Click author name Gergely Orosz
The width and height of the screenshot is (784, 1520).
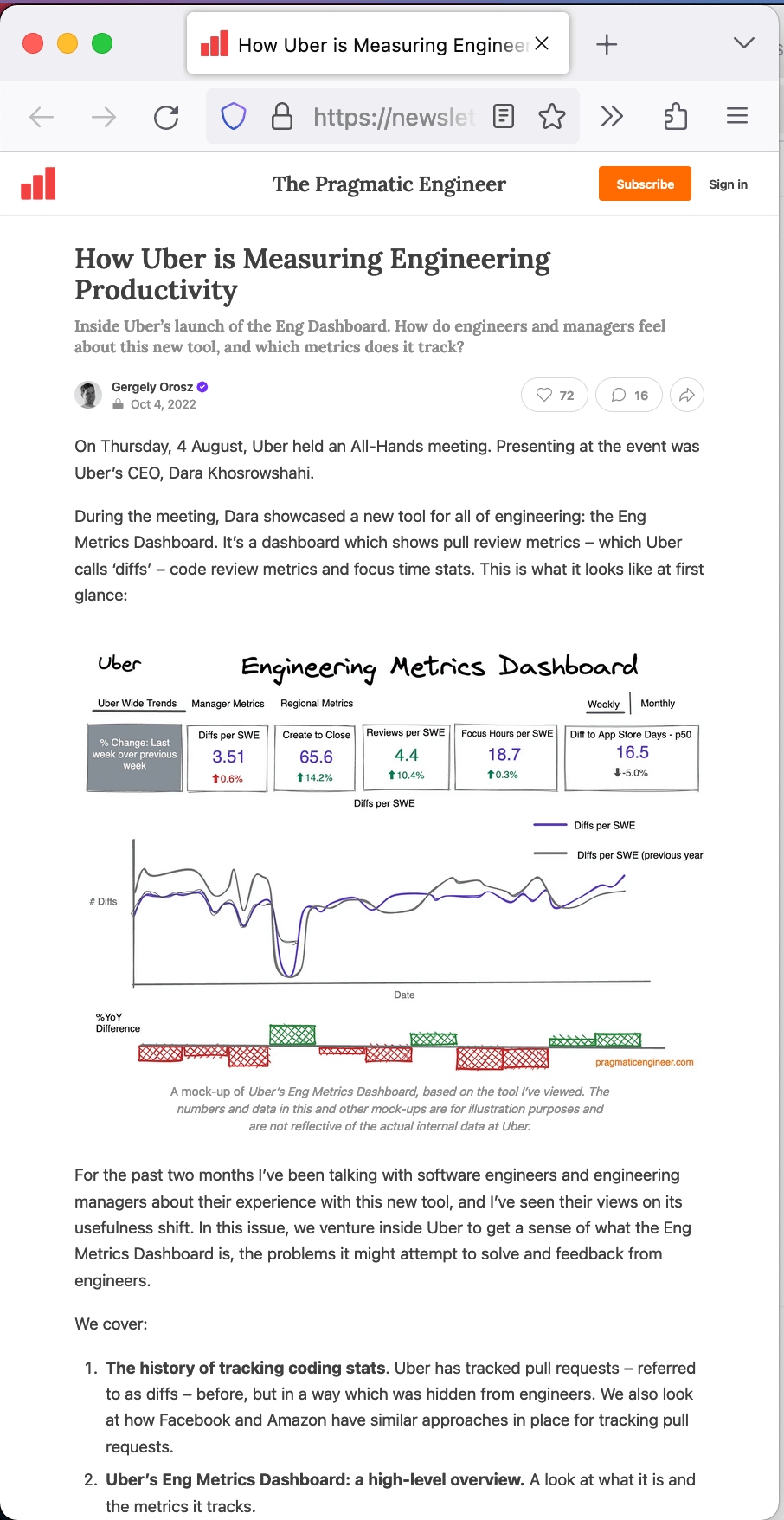(x=152, y=387)
